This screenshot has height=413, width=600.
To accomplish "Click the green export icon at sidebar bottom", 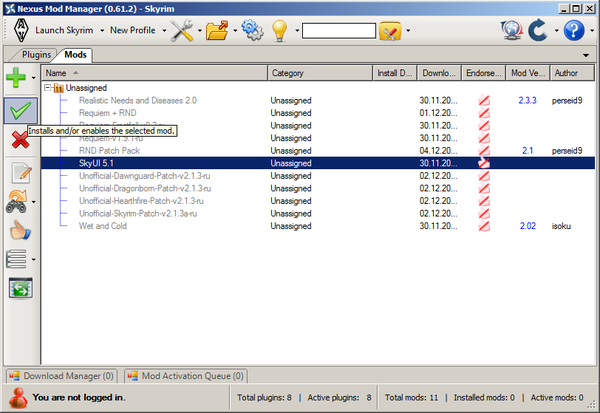I will 19,289.
